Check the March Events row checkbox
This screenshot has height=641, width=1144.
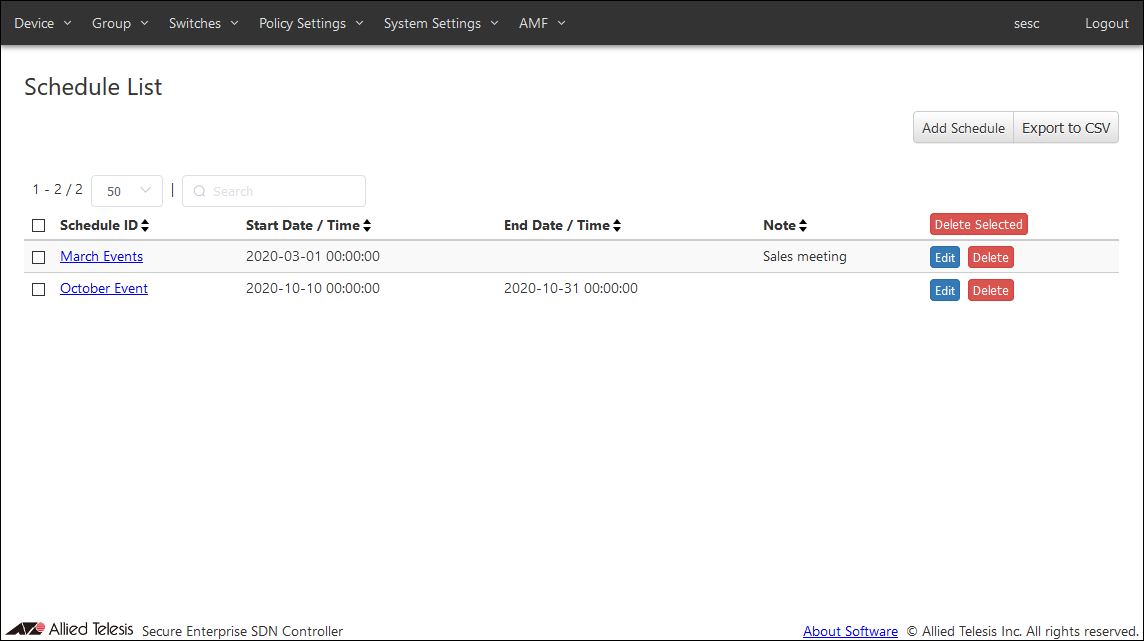[x=39, y=257]
